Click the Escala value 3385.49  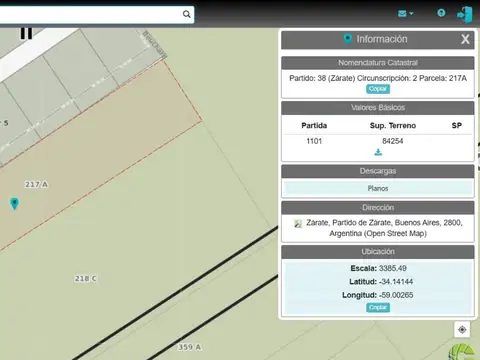[x=393, y=268]
